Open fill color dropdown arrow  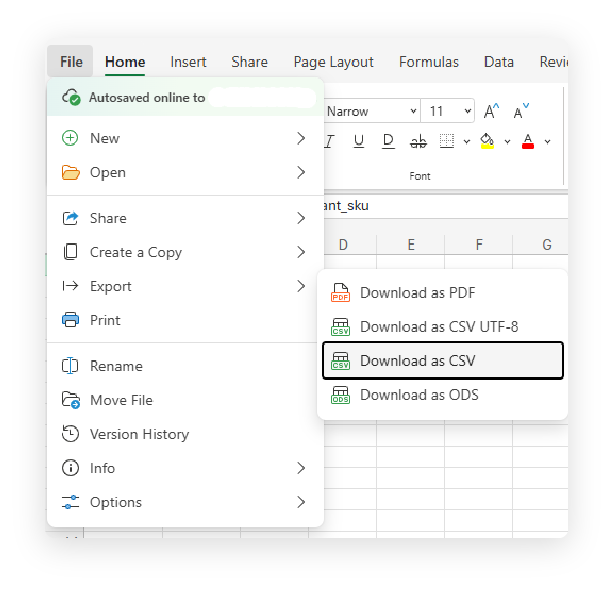pyautogui.click(x=507, y=142)
